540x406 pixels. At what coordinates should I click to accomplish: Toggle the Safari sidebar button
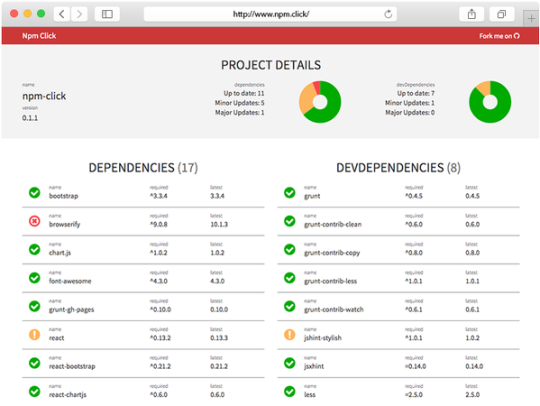107,14
